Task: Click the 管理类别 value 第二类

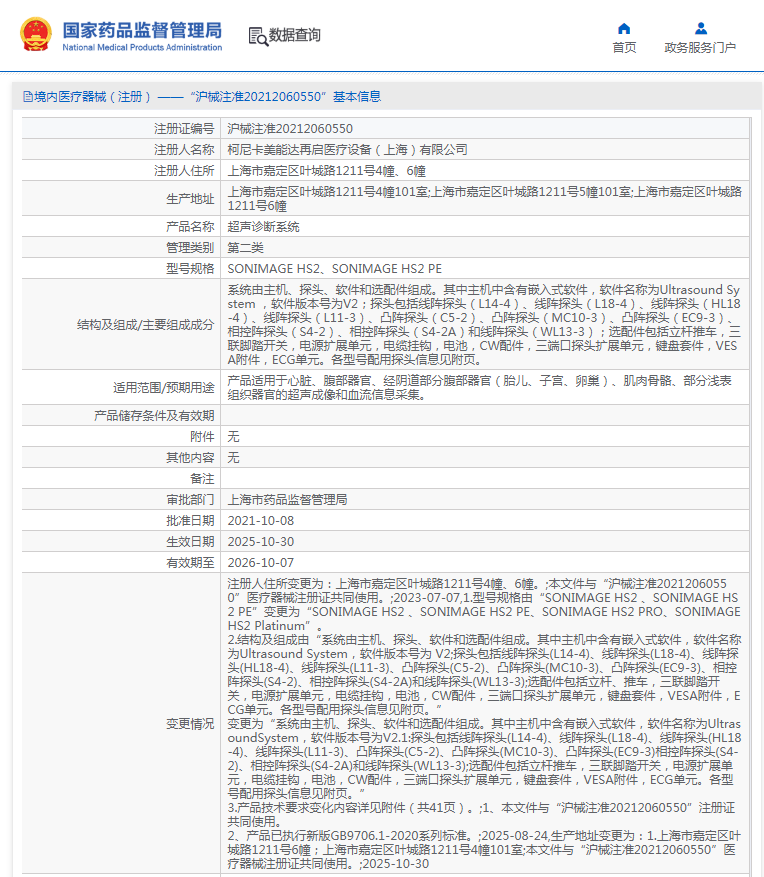Action: [246, 247]
